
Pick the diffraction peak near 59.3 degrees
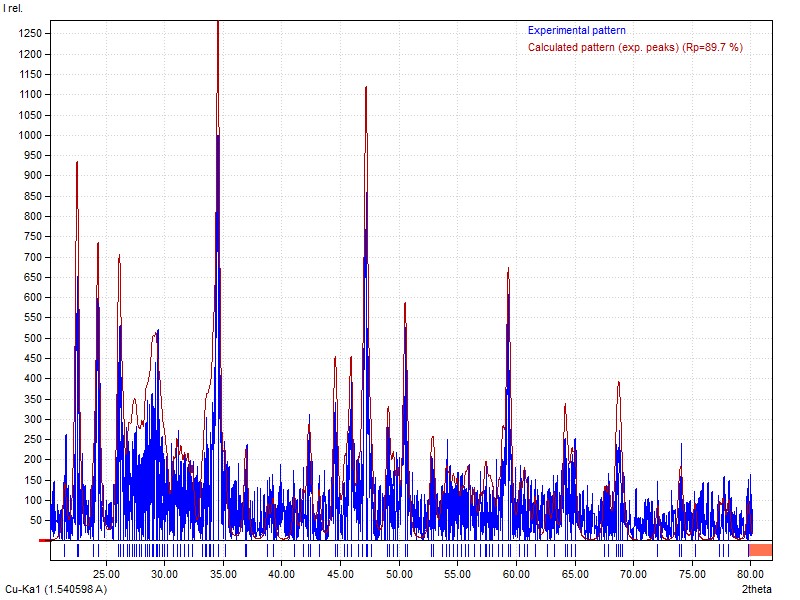click(508, 272)
